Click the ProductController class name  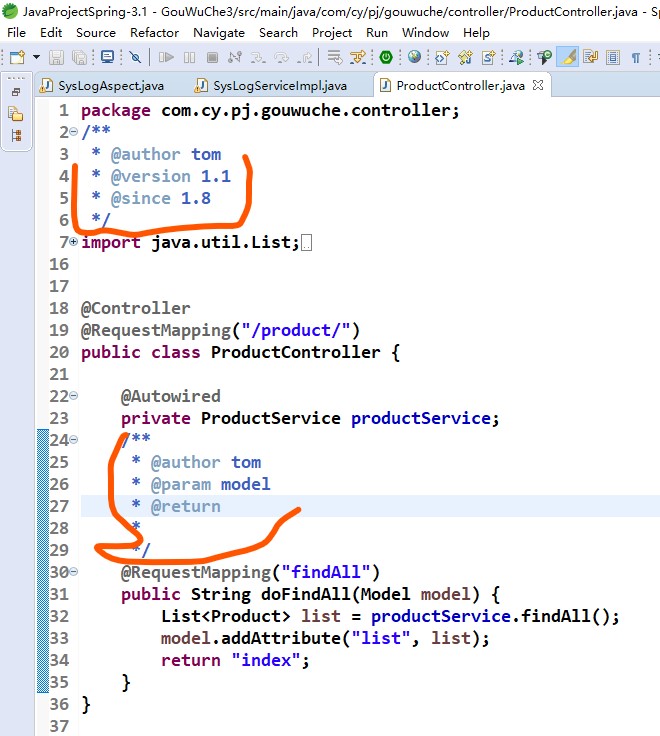pyautogui.click(x=296, y=353)
